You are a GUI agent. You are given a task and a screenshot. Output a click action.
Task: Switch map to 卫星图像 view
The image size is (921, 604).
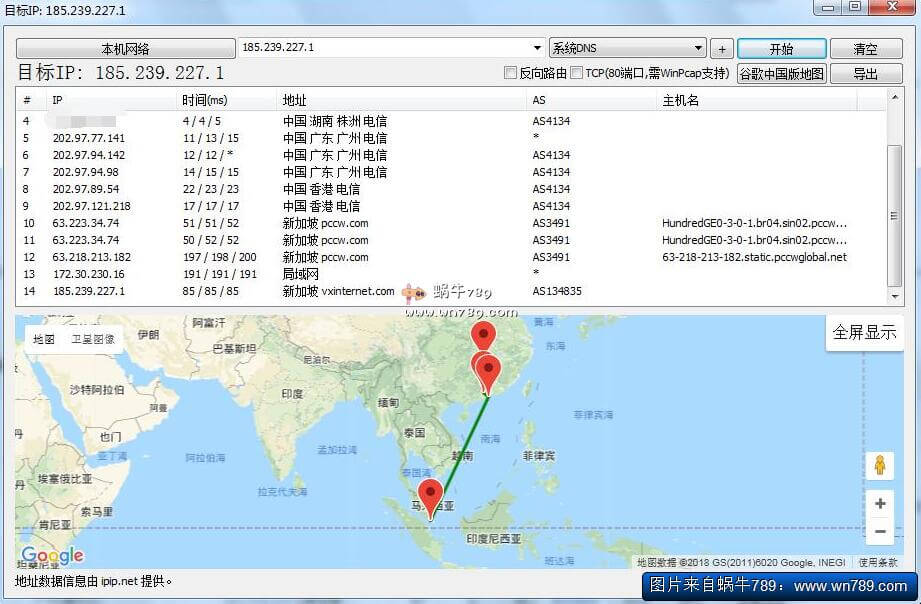(x=92, y=339)
